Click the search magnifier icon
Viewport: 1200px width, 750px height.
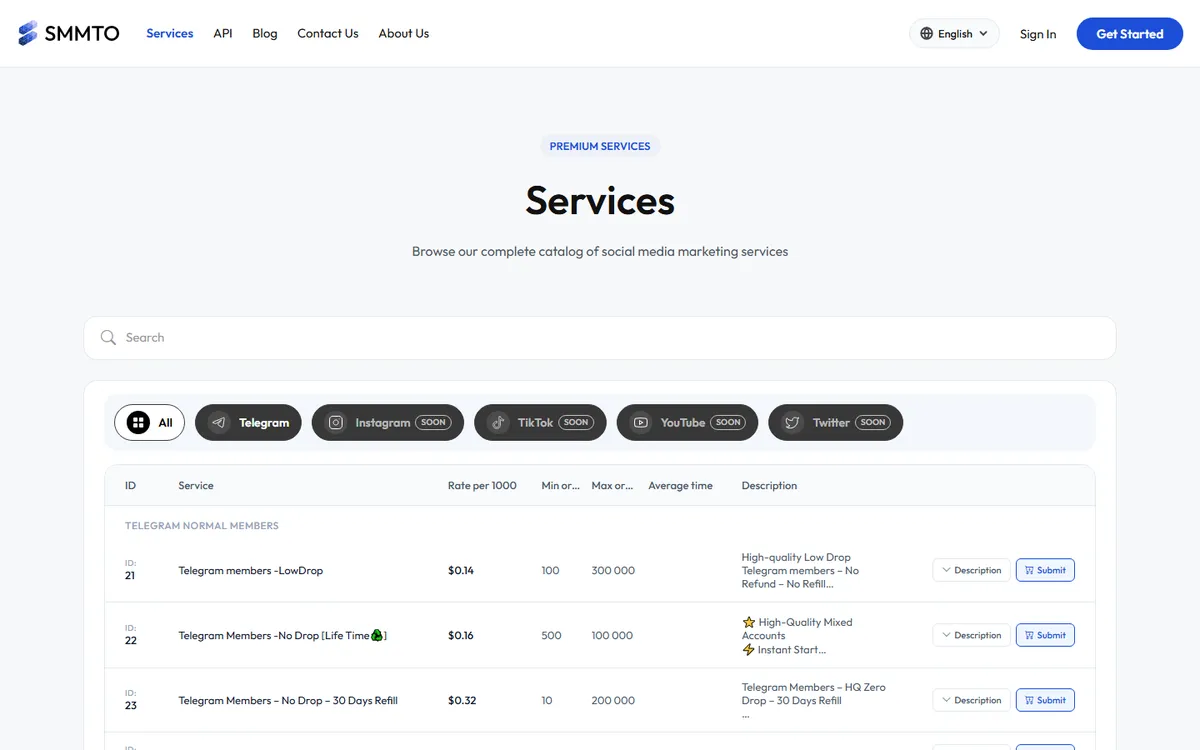[x=108, y=338]
